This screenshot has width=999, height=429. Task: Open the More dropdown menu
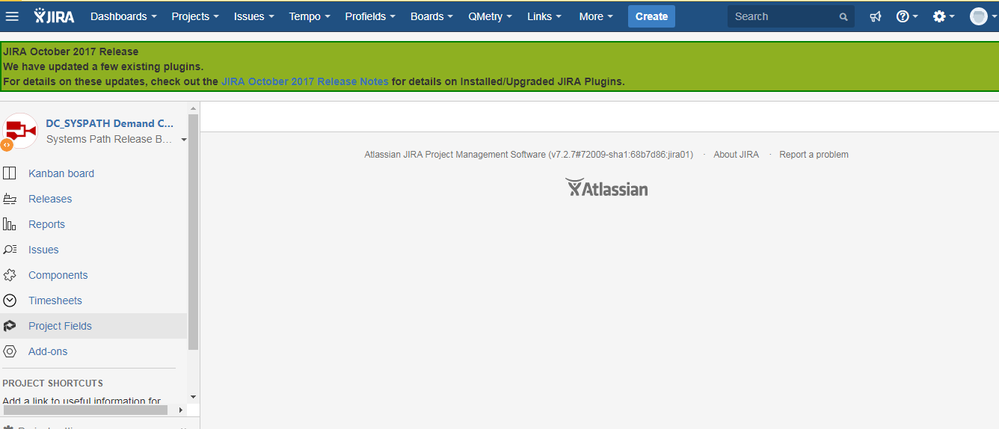(596, 17)
